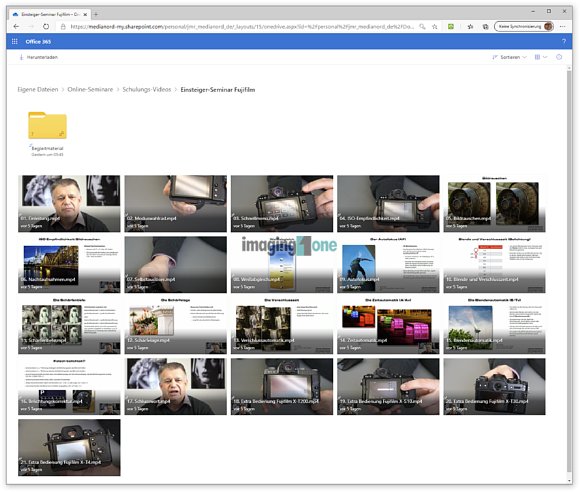Go back with the browser back arrow
The height and width of the screenshot is (492, 580).
pyautogui.click(x=16, y=27)
